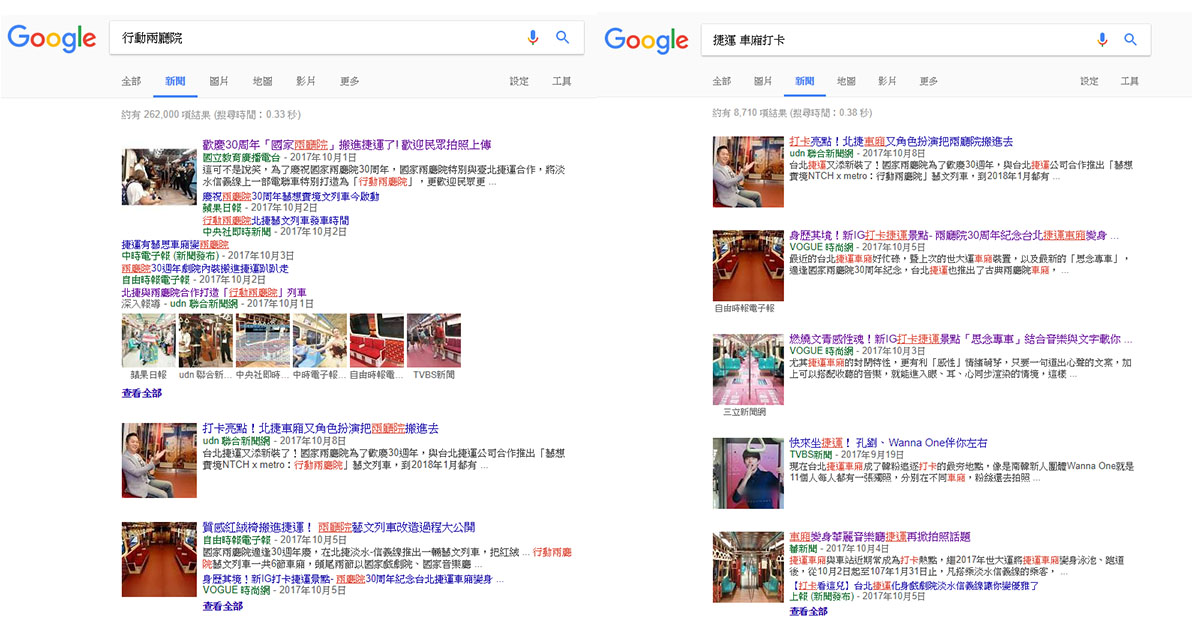Open the 影片 tab in right window
Viewport: 1200px width, 628px height.
coord(887,81)
